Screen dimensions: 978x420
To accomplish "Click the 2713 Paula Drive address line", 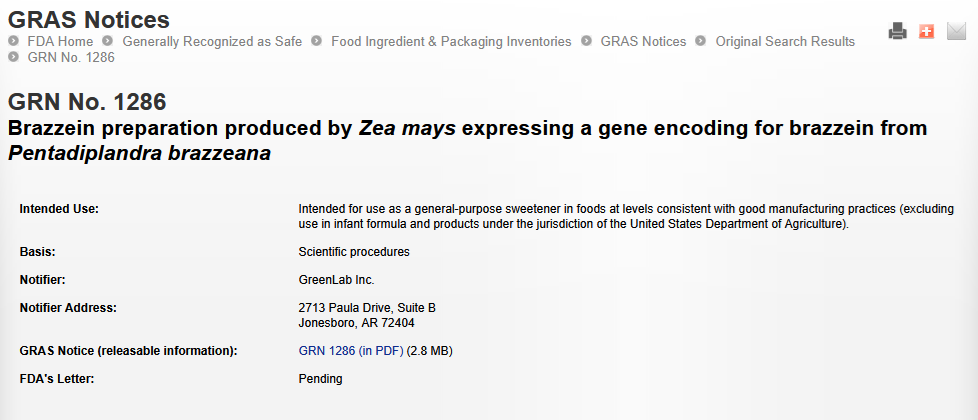I will point(367,307).
